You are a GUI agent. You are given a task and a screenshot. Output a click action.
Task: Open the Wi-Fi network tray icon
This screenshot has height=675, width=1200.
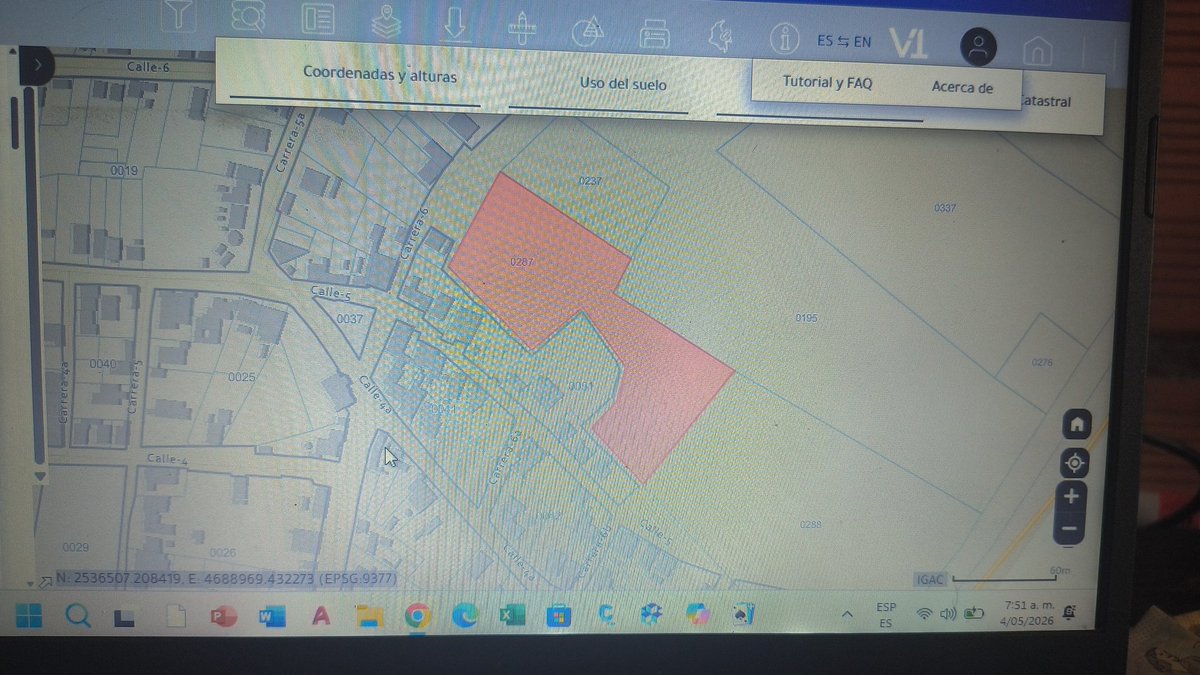pyautogui.click(x=925, y=613)
